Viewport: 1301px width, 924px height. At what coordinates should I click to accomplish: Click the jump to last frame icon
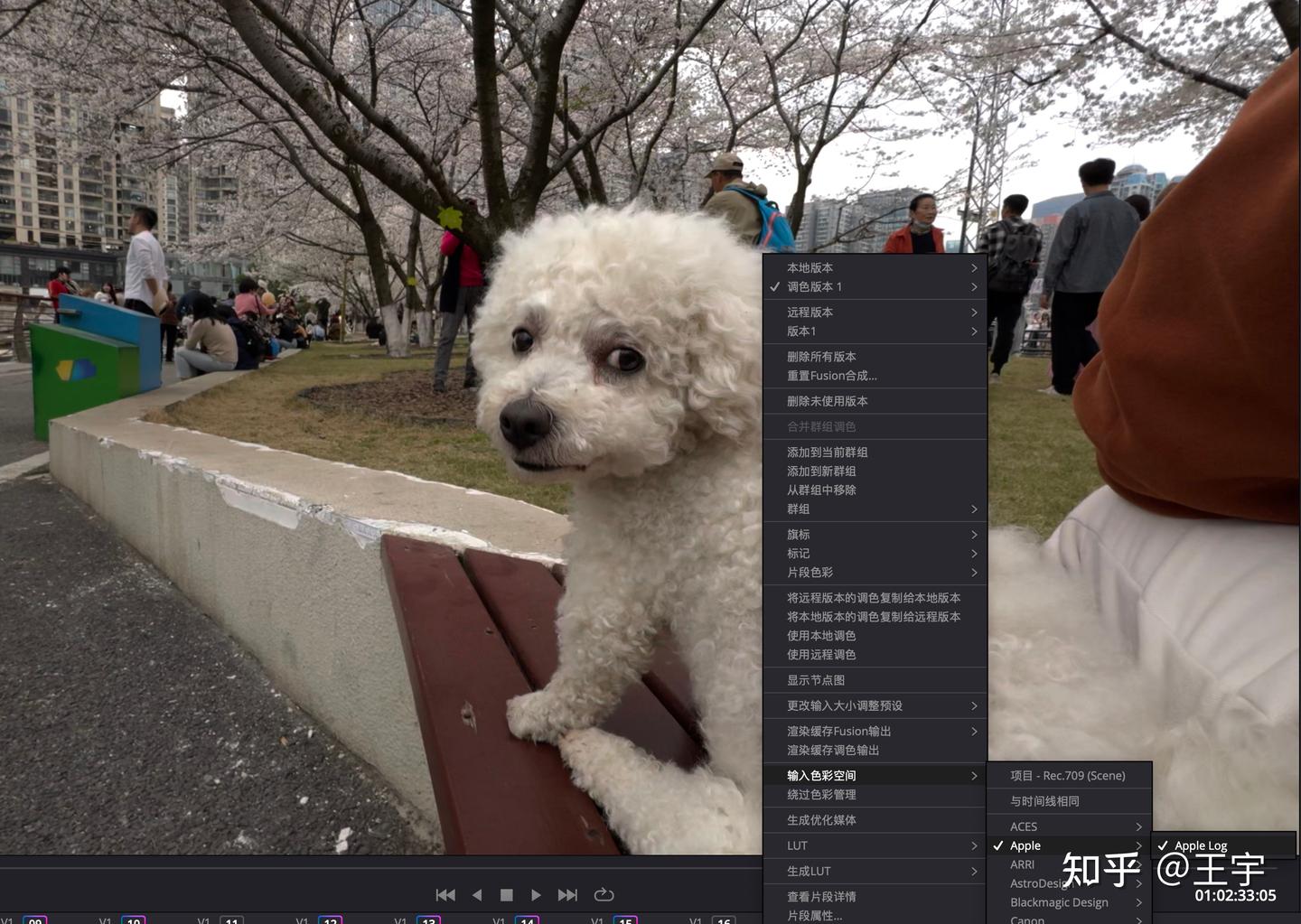point(567,894)
